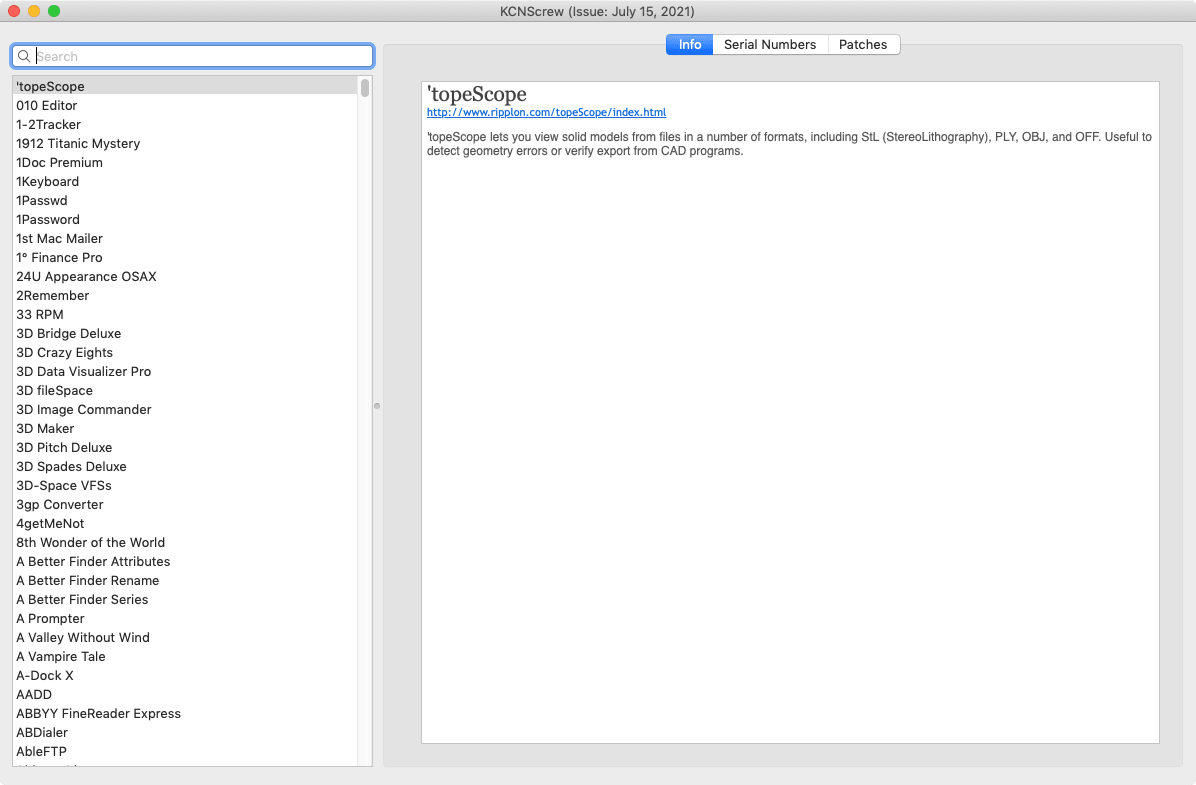
Task: Pick A Better Finder Rename
Action: 88,580
